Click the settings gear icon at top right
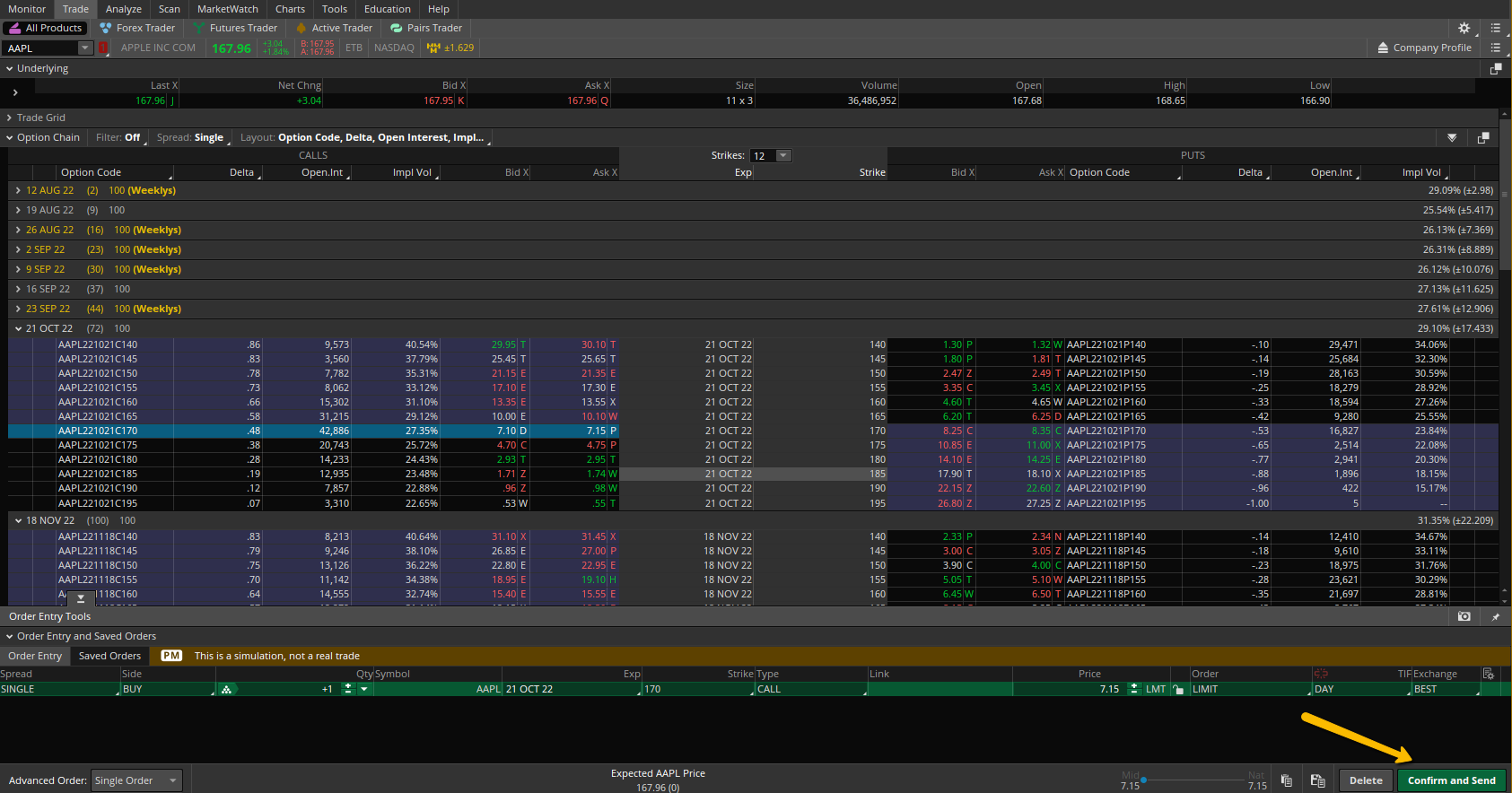1512x793 pixels. point(1464,28)
